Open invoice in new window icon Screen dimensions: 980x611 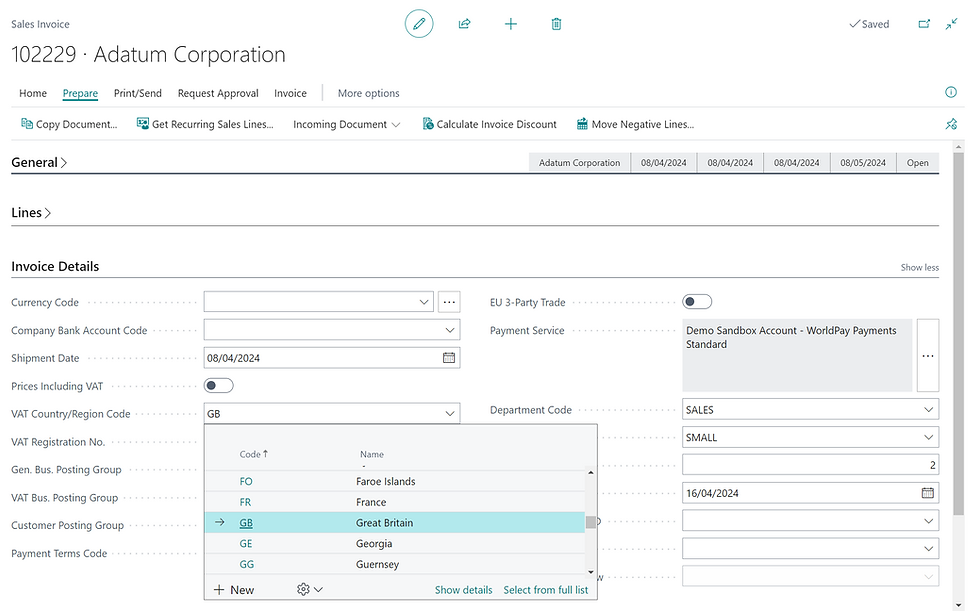[924, 24]
